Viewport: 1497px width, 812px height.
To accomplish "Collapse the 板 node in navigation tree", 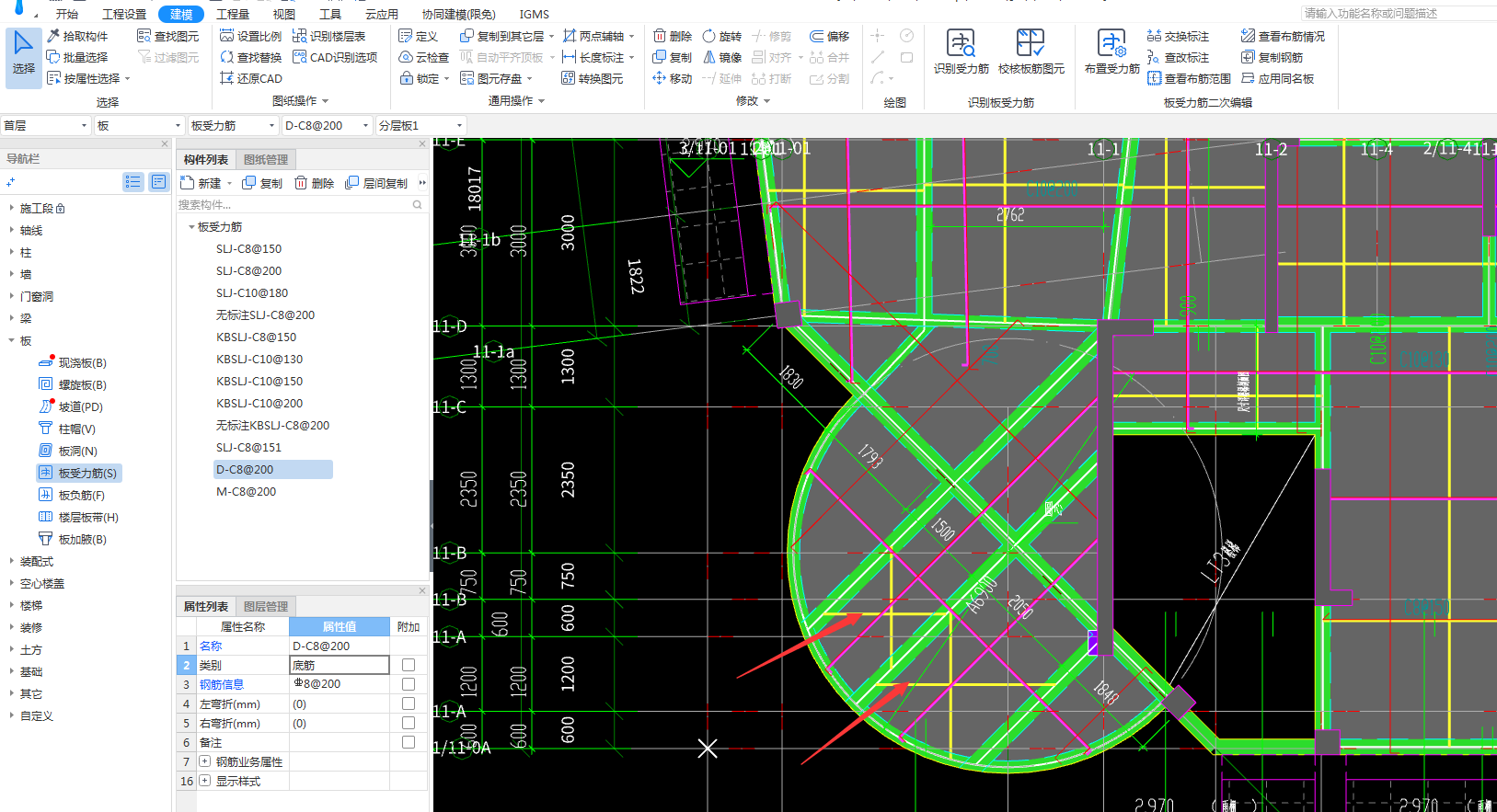I will [11, 340].
